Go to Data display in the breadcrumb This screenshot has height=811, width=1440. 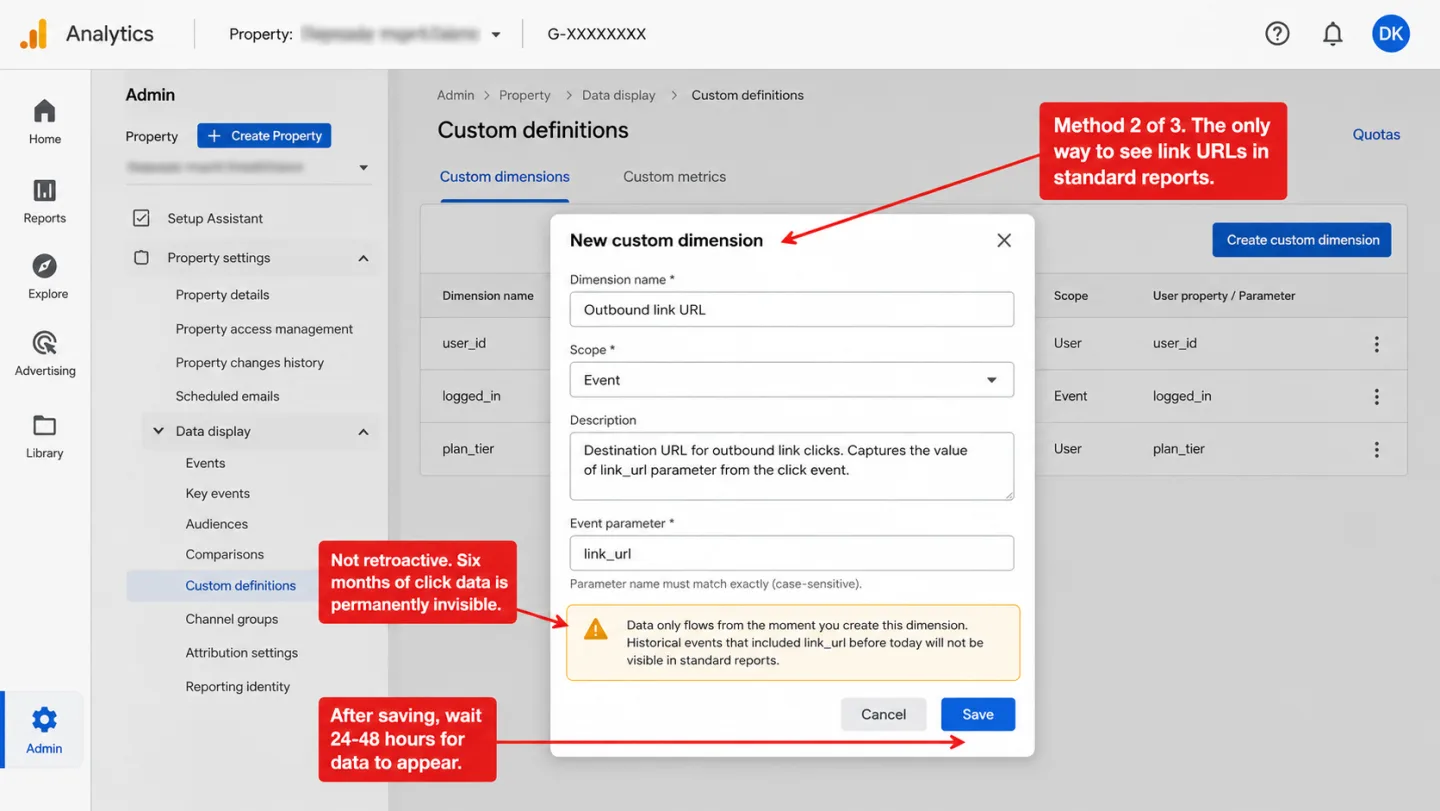(618, 95)
